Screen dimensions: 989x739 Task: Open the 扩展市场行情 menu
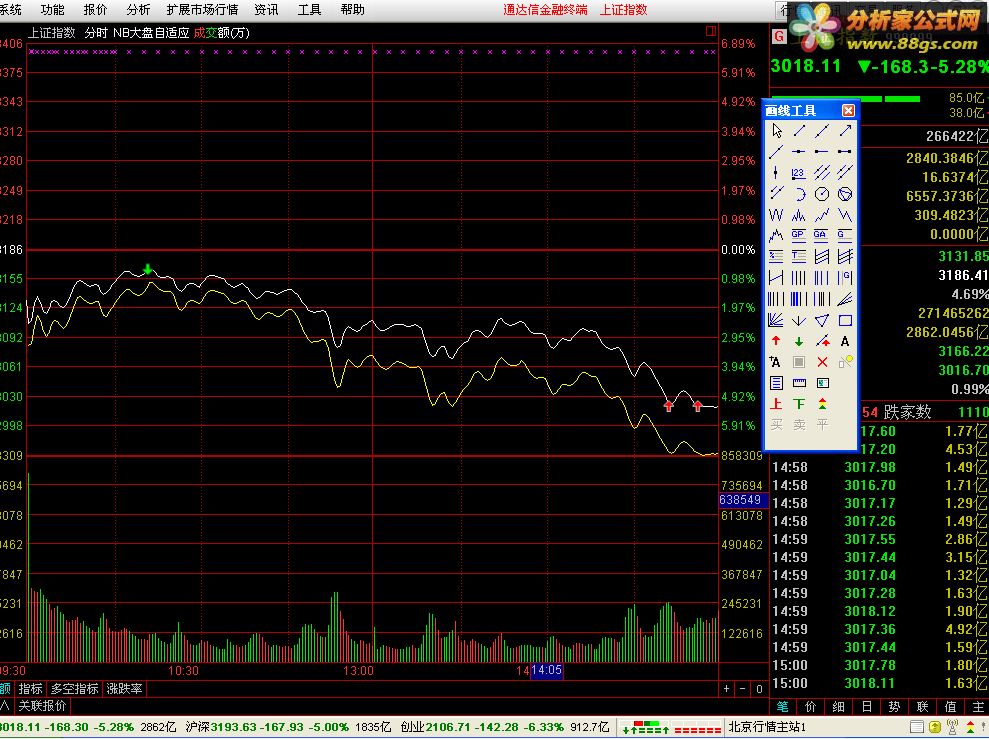pyautogui.click(x=202, y=9)
